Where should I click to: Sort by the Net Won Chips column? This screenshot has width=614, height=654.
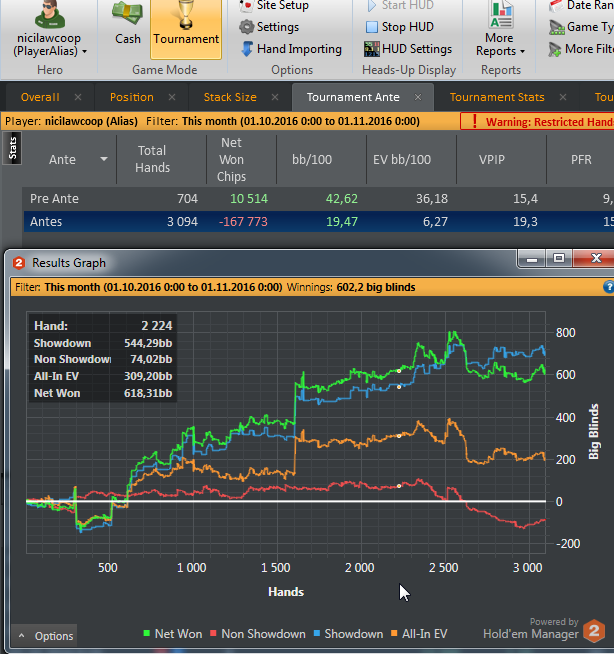coord(232,160)
